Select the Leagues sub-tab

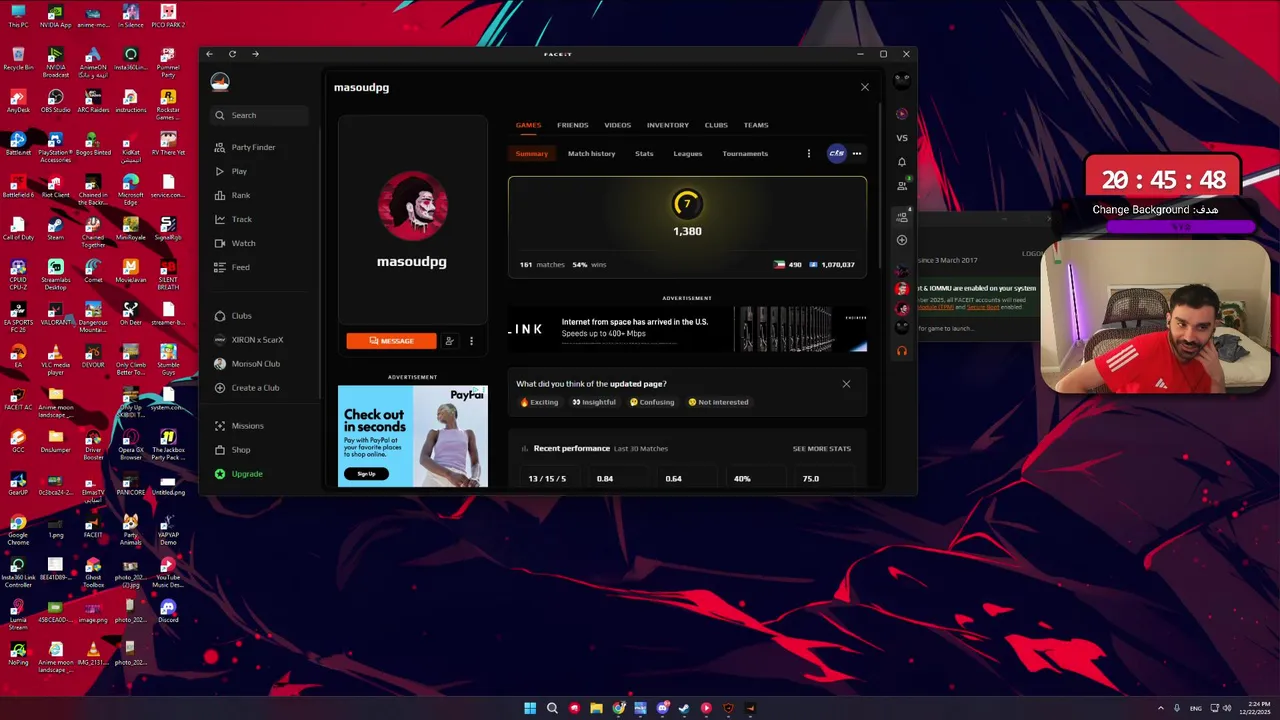point(688,154)
